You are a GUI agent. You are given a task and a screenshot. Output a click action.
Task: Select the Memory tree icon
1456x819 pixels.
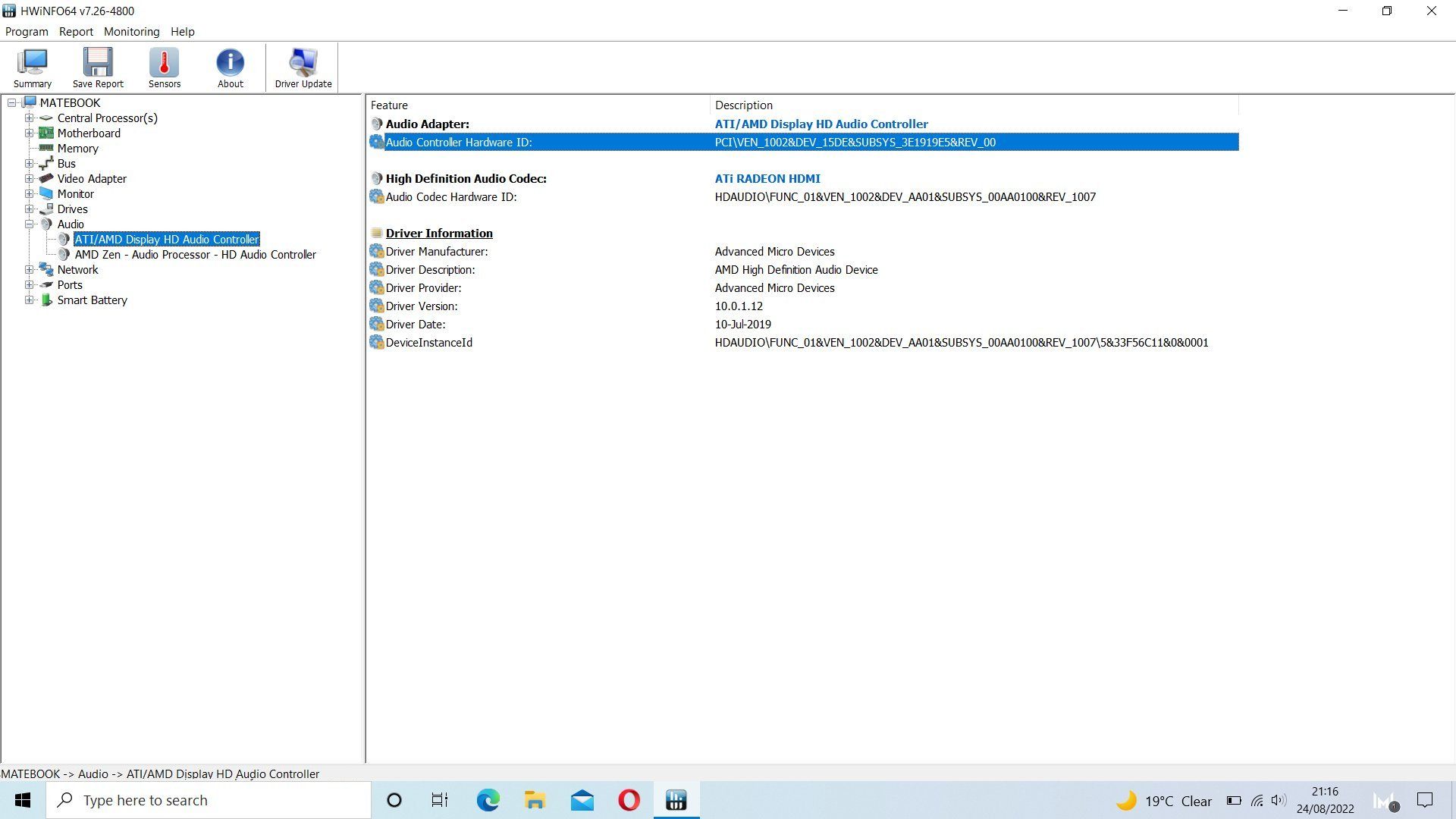[x=46, y=148]
